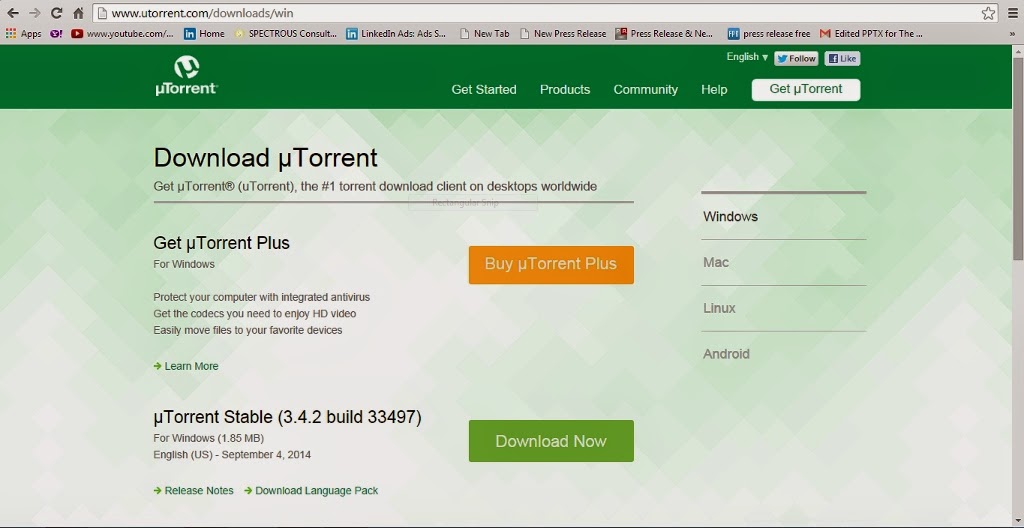Image resolution: width=1024 pixels, height=528 pixels.
Task: Open the LinkedIn Ads bookmark
Action: click(396, 33)
